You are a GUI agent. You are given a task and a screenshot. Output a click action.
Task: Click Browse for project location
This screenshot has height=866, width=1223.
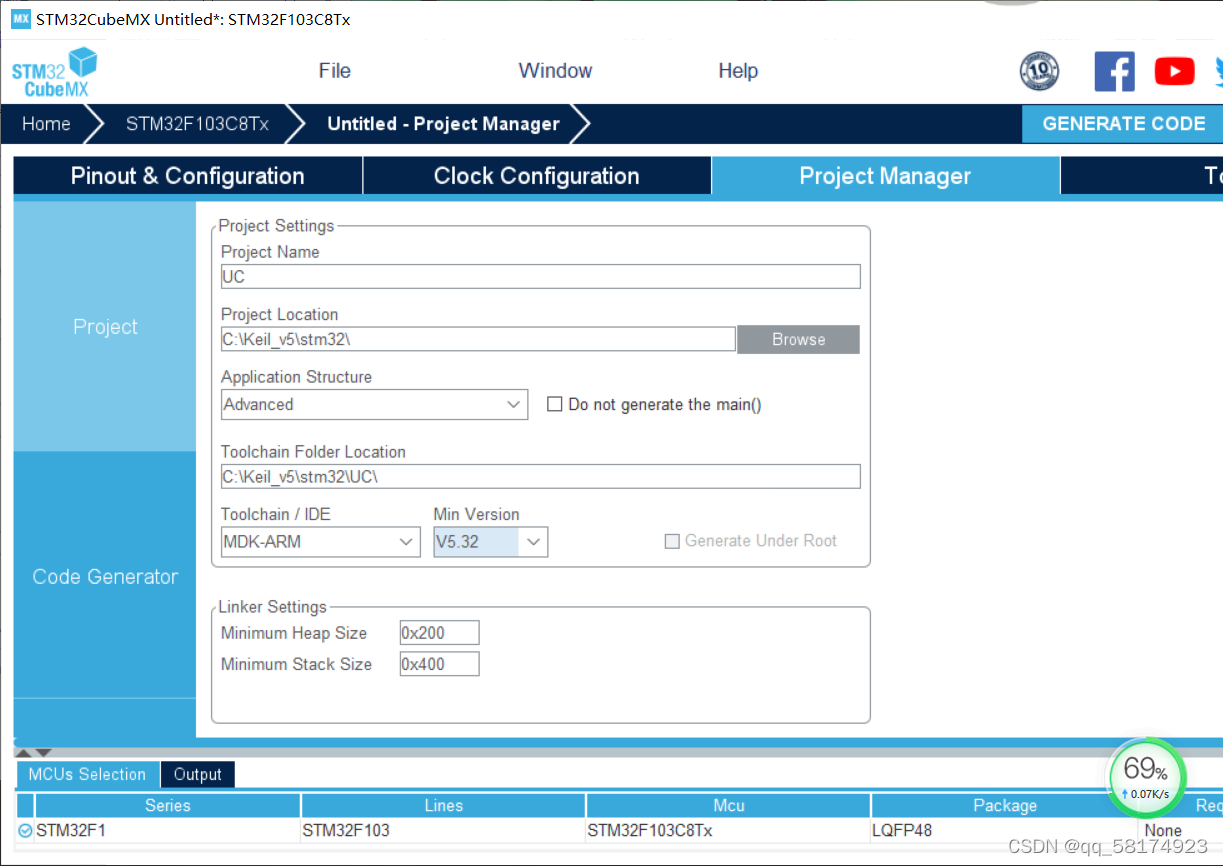798,340
